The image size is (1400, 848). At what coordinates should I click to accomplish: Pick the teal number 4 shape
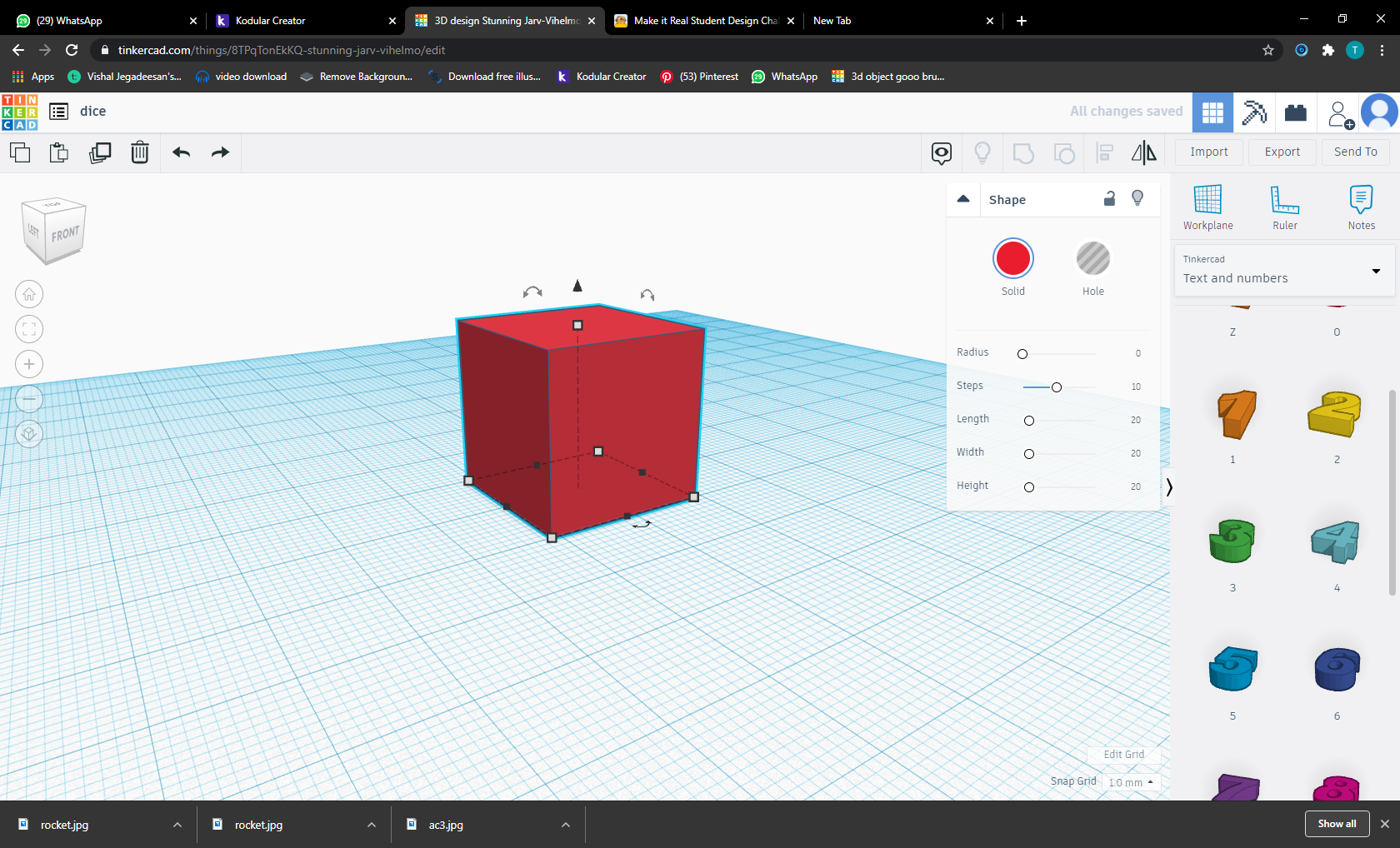1336,541
